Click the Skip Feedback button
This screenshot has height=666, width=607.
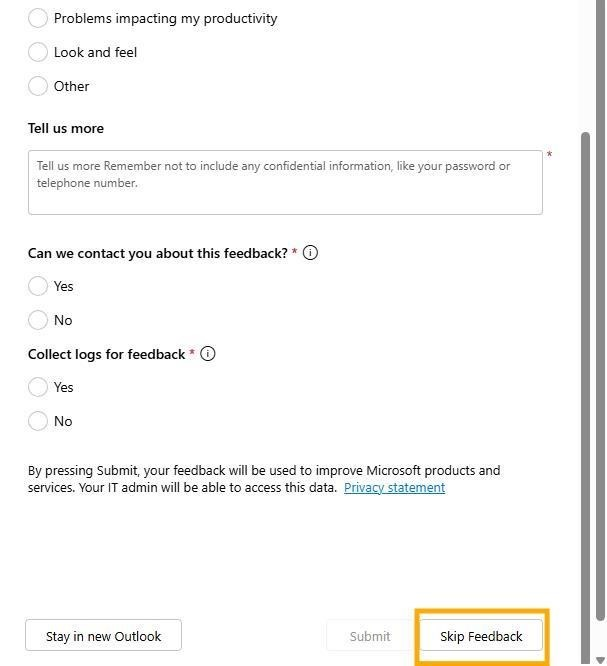point(481,636)
